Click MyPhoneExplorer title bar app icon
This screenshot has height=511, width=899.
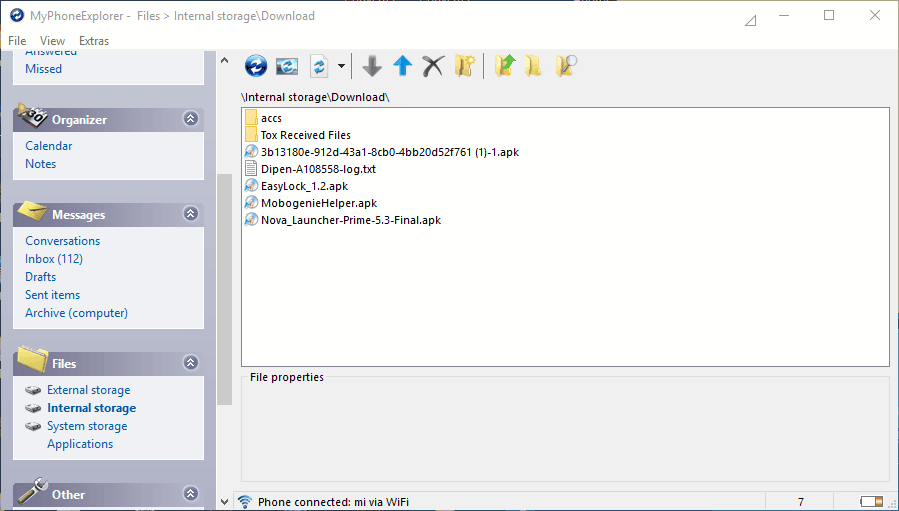pos(17,15)
